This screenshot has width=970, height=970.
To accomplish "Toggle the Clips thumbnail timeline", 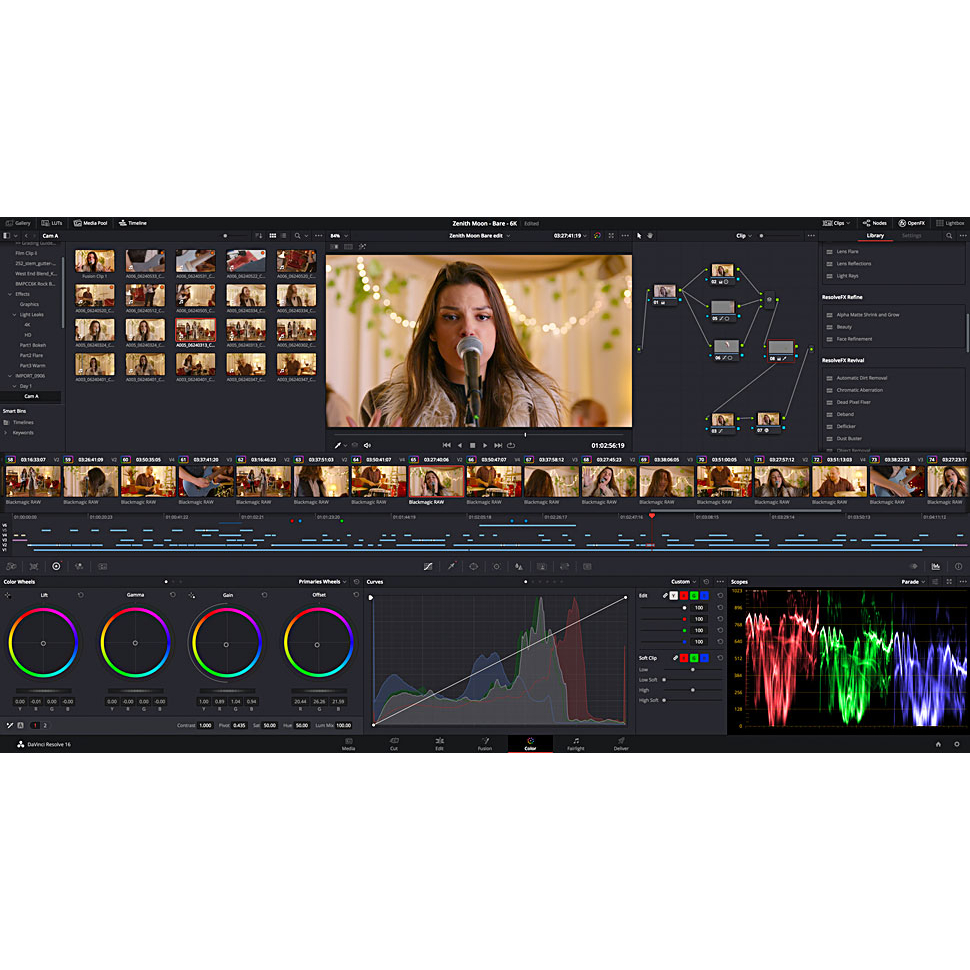I will 833,223.
